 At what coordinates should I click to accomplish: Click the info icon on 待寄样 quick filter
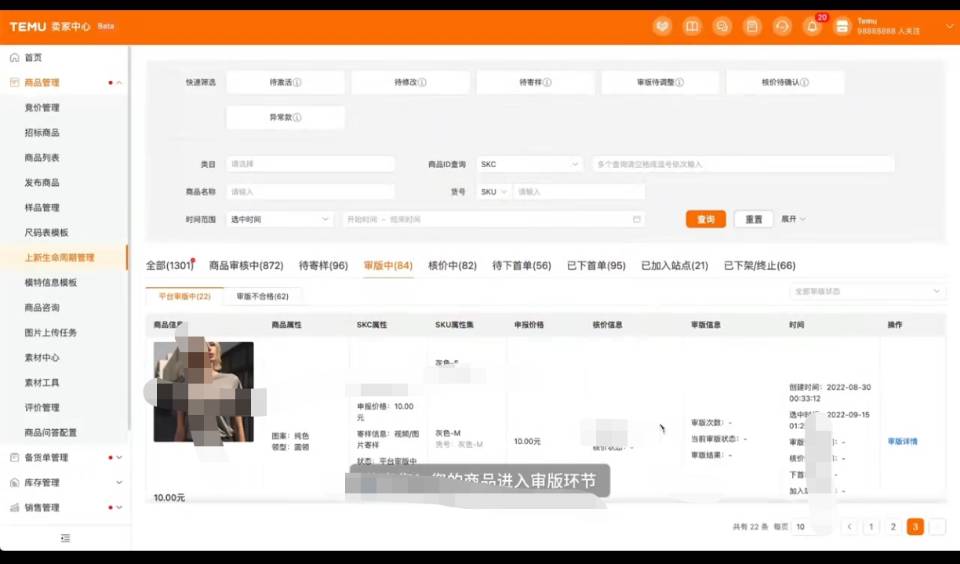coord(547,82)
